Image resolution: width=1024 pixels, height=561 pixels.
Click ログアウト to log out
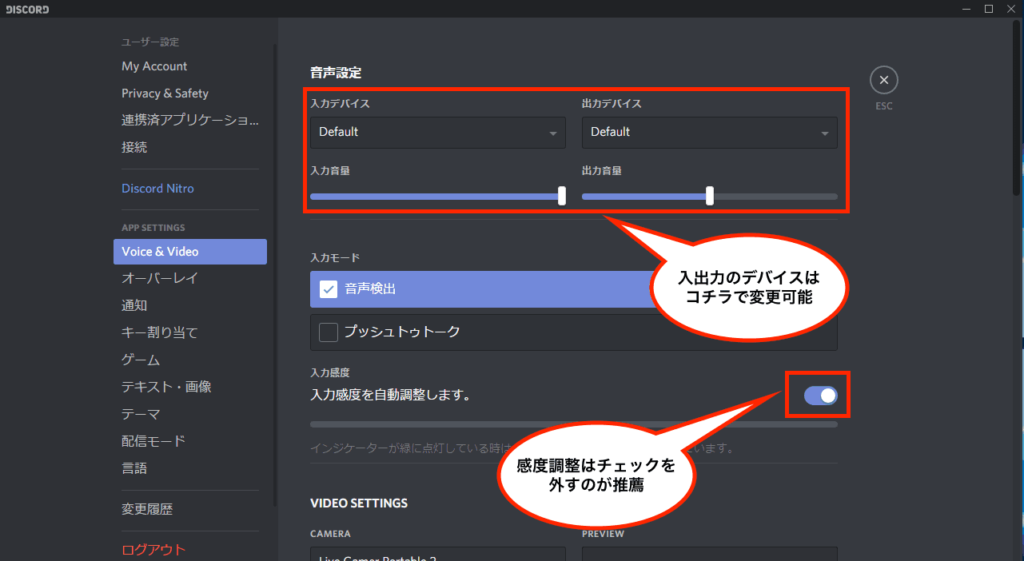pyautogui.click(x=153, y=549)
